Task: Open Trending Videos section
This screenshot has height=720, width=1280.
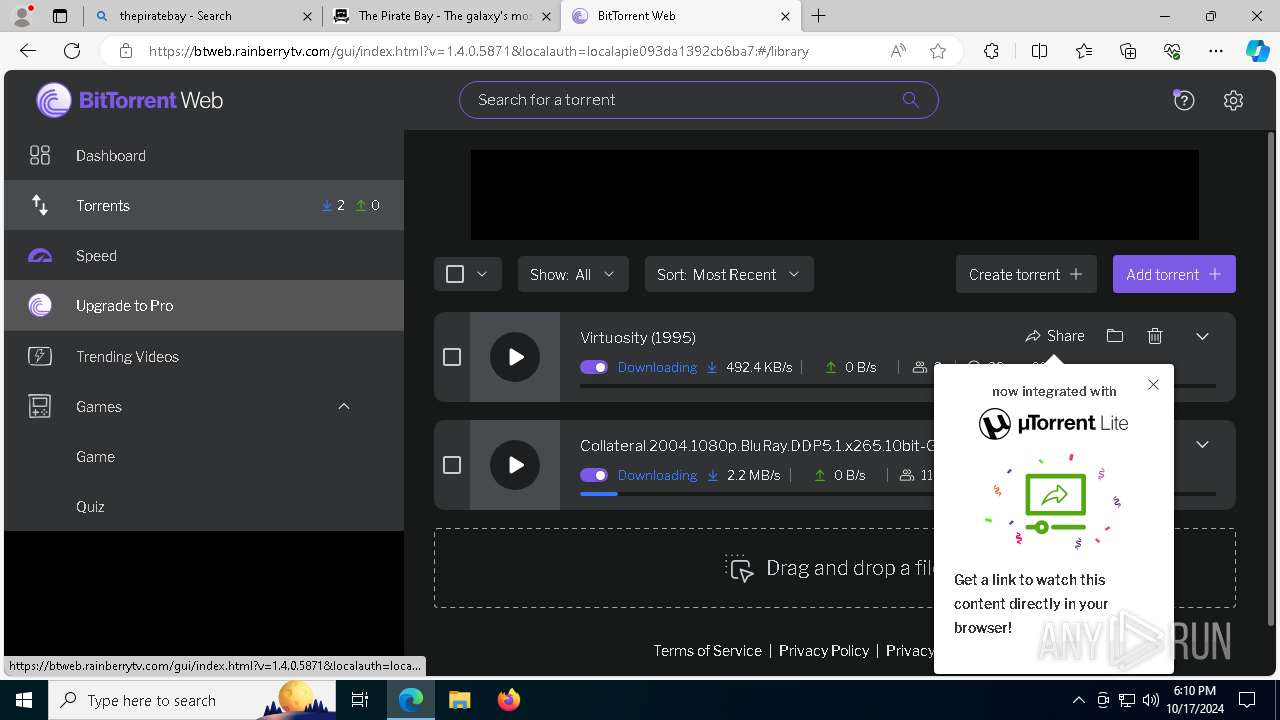Action: tap(204, 356)
